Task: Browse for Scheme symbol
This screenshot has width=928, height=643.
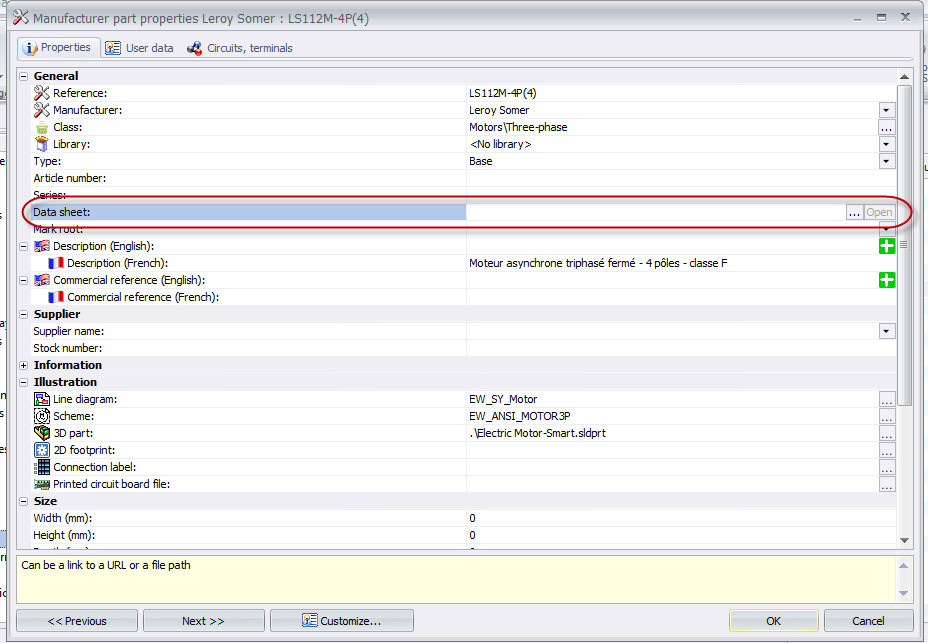Action: 886,416
